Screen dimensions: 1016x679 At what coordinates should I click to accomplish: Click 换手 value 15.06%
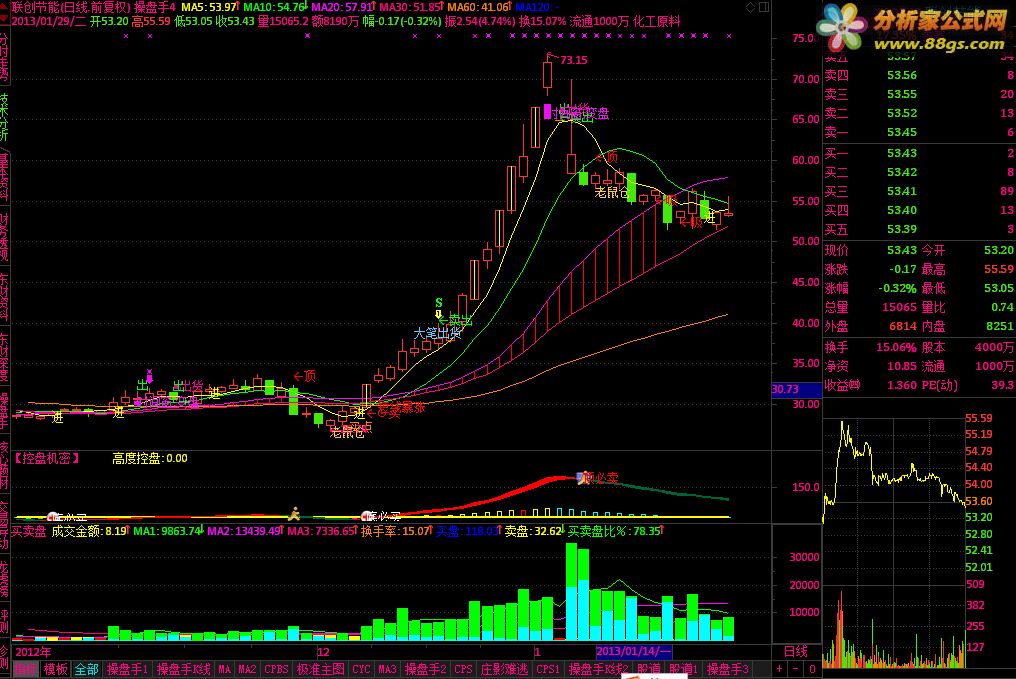pyautogui.click(x=896, y=347)
